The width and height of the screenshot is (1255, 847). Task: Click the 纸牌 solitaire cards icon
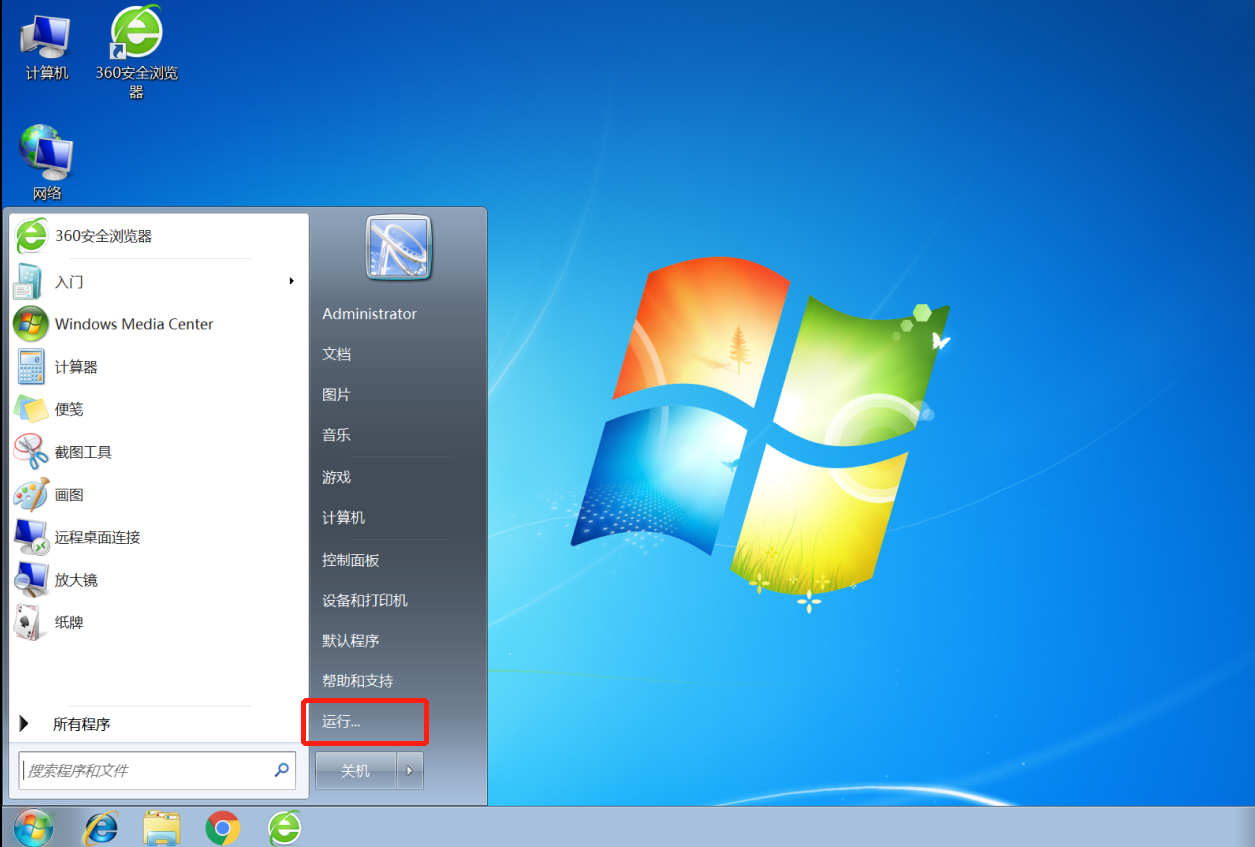[30, 622]
